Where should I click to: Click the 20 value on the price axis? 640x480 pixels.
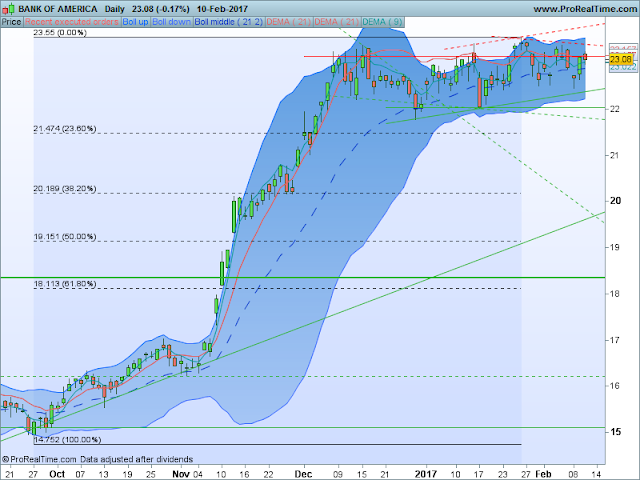615,201
